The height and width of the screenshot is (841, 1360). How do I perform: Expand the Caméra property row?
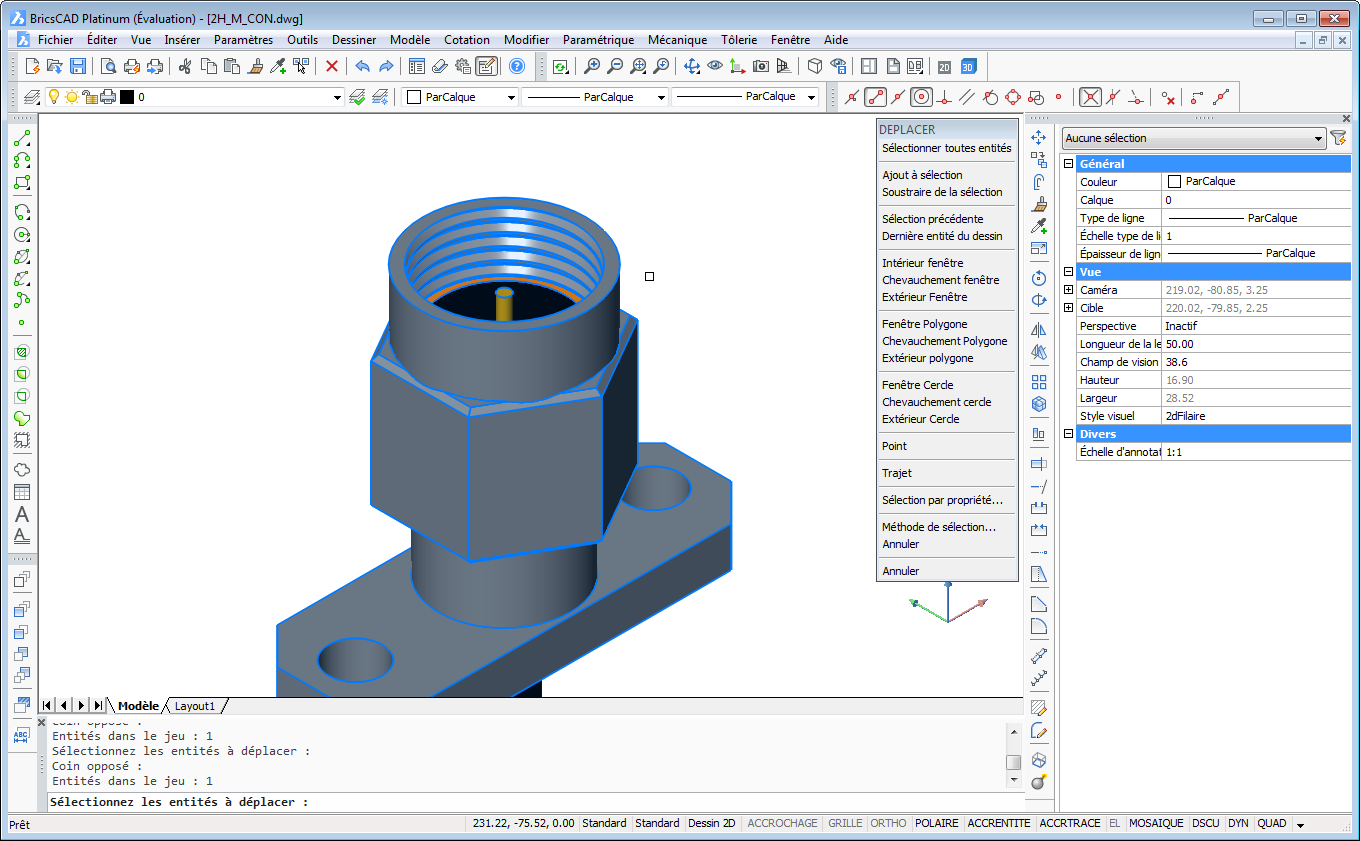coord(1068,290)
